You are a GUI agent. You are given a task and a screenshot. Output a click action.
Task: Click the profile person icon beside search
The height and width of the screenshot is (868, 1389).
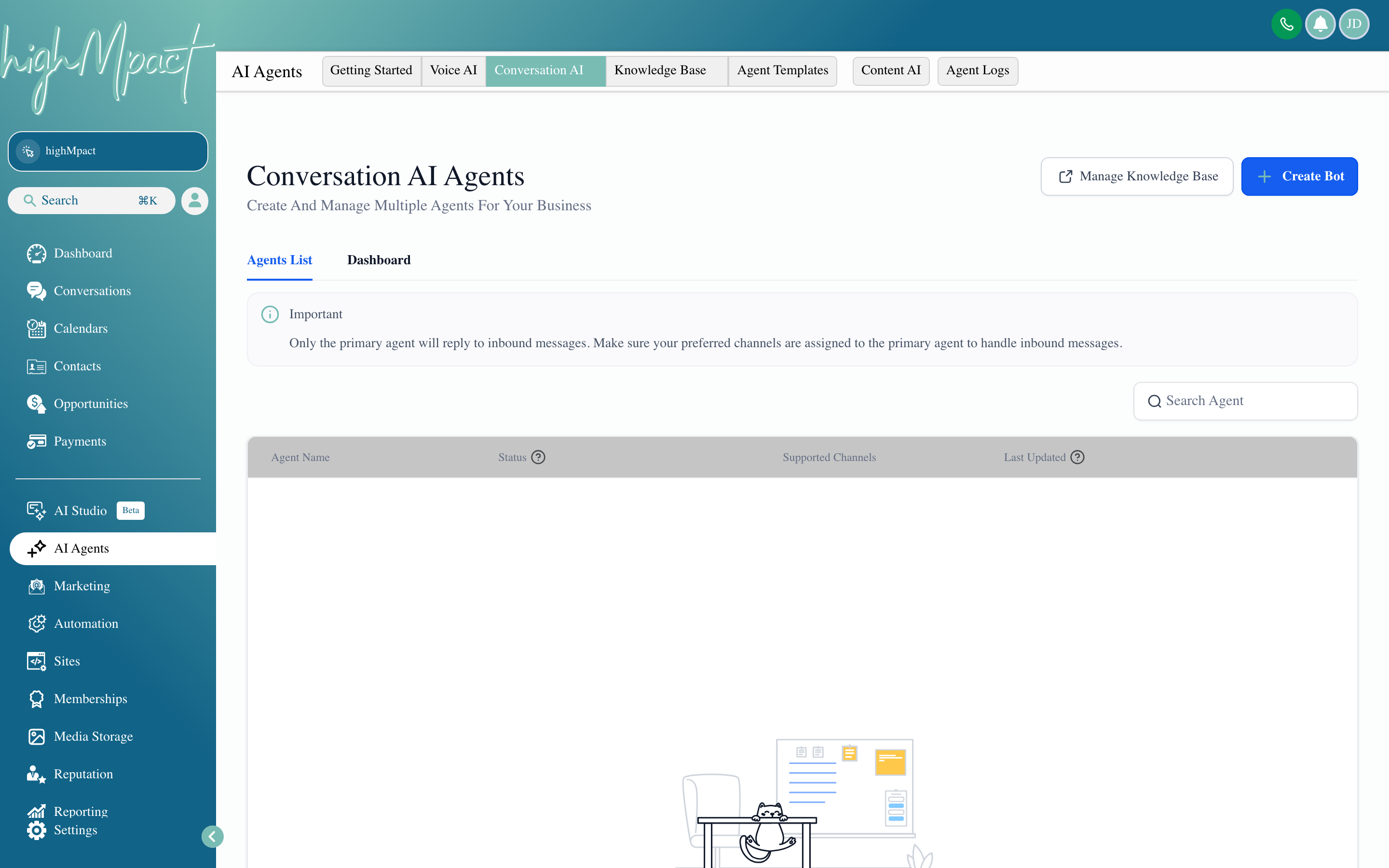[x=194, y=200]
